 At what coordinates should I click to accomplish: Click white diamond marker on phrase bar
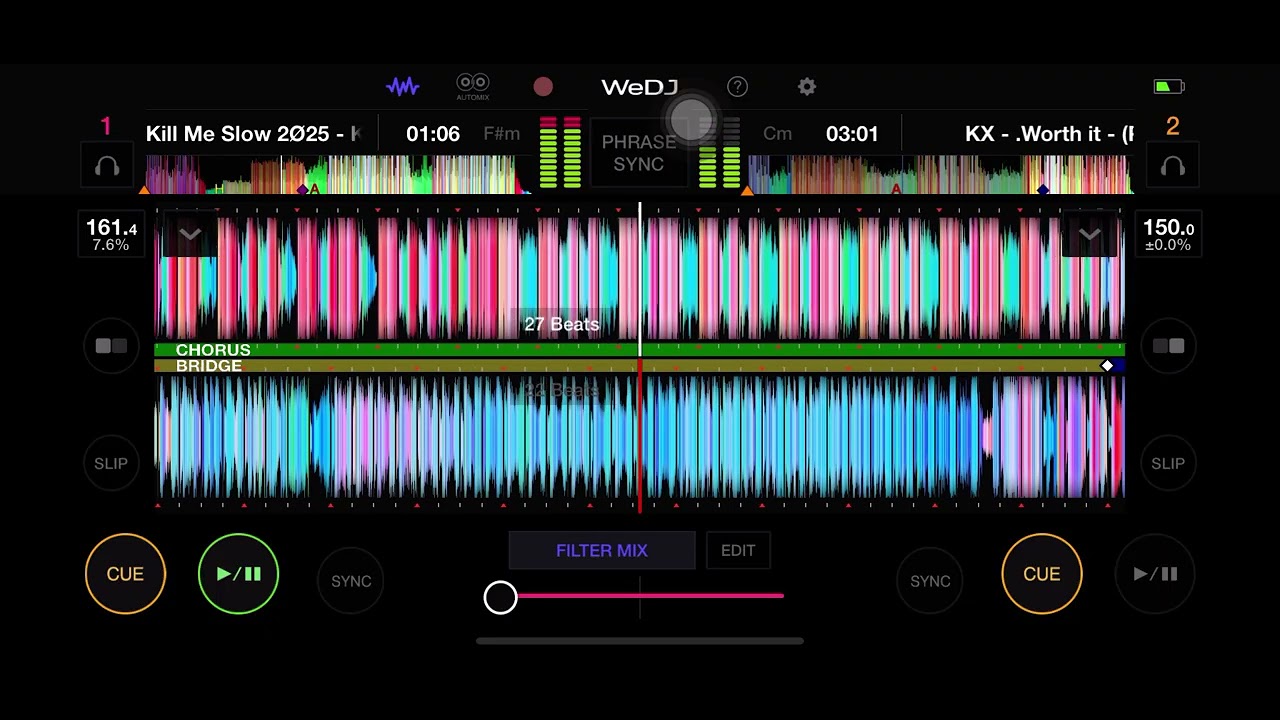tap(1107, 366)
